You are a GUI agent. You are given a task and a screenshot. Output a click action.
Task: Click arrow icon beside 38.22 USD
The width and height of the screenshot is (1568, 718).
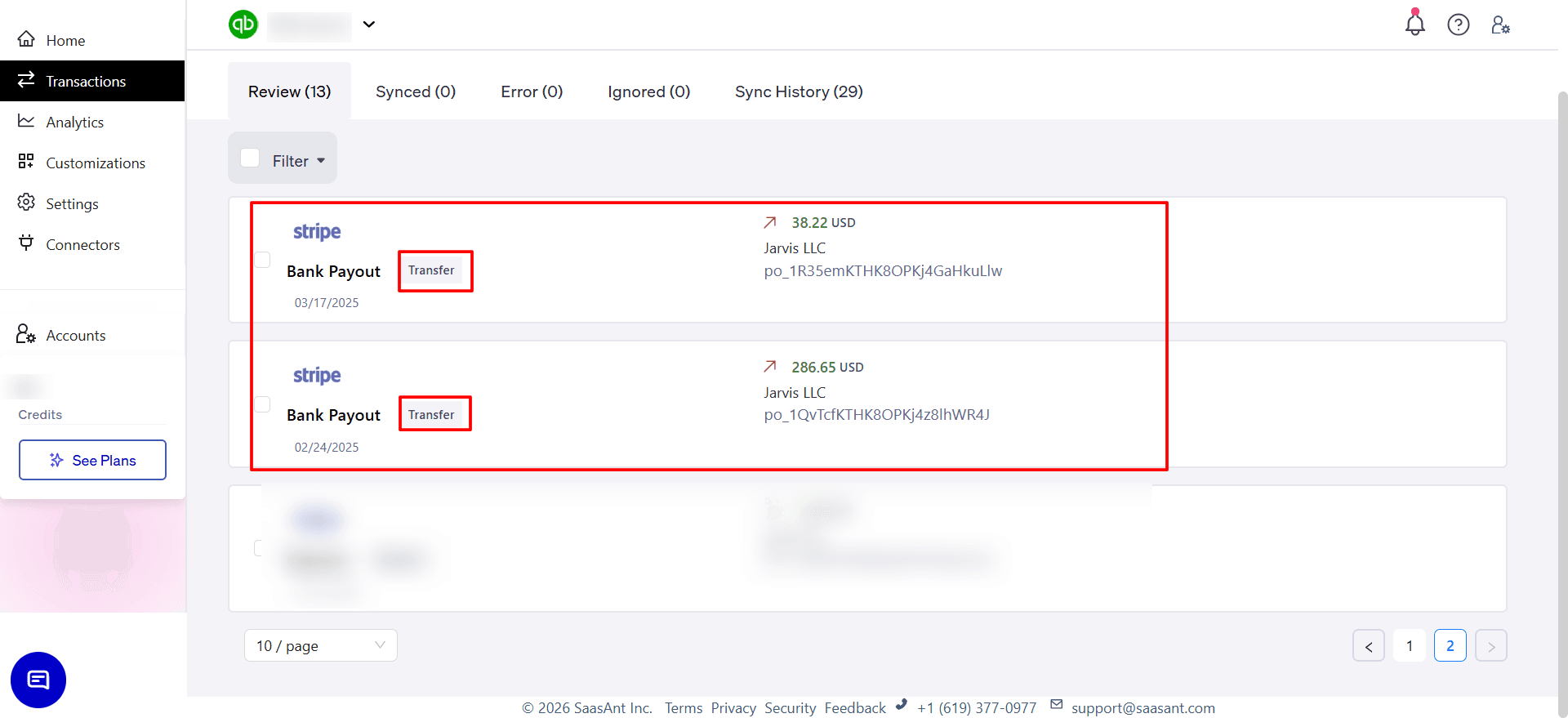pos(770,222)
